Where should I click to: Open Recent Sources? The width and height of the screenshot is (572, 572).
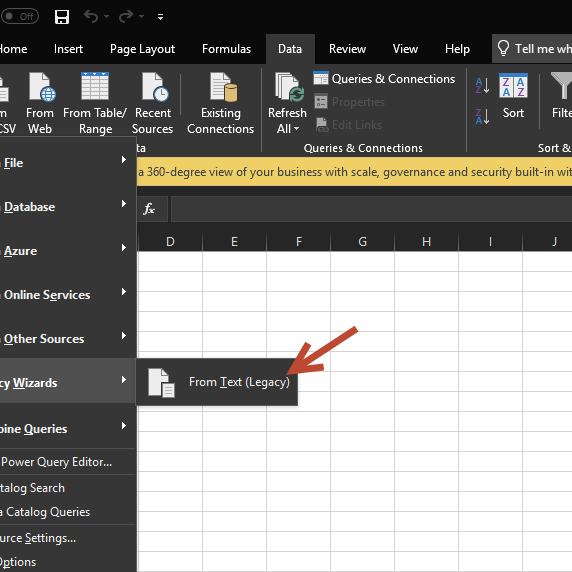coord(152,103)
